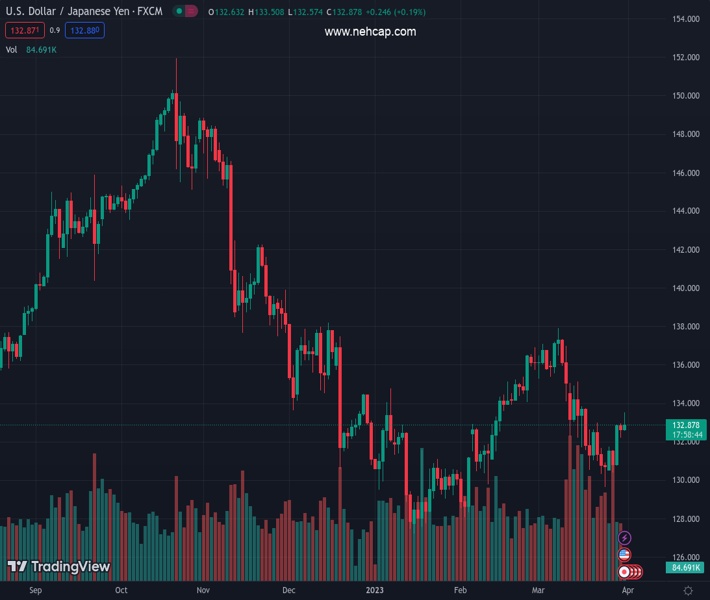Click the blue buy price 132.880 button
The height and width of the screenshot is (600, 710).
tap(84, 31)
